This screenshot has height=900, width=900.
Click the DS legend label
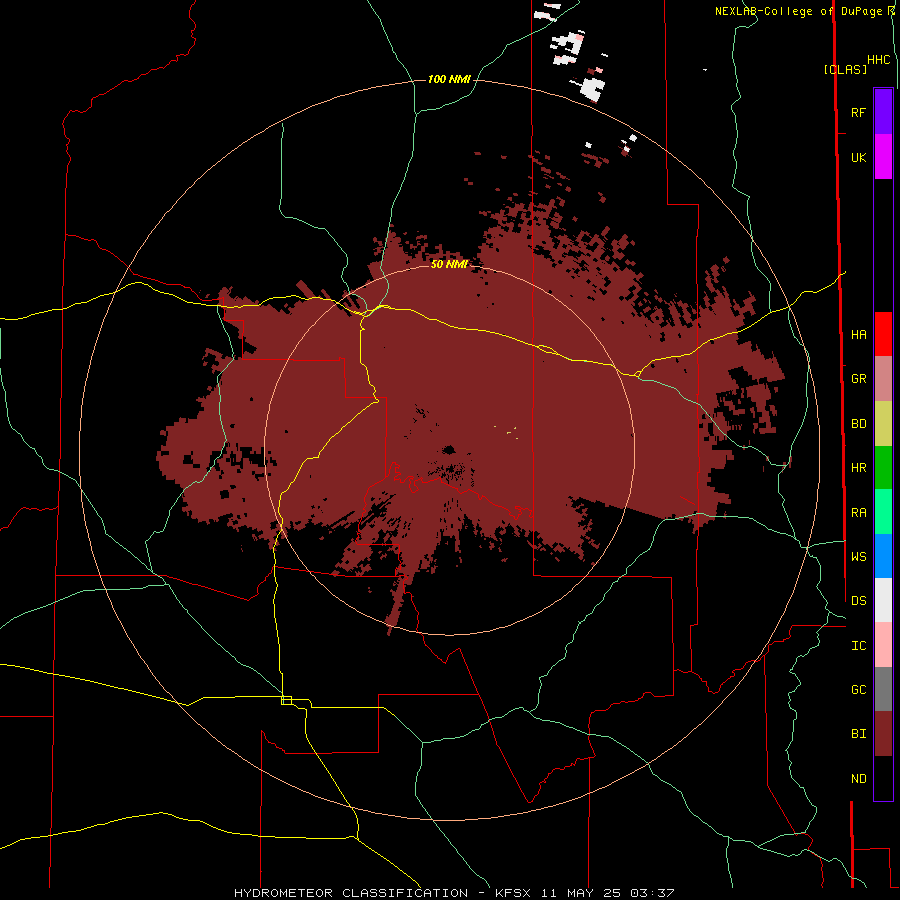click(858, 600)
